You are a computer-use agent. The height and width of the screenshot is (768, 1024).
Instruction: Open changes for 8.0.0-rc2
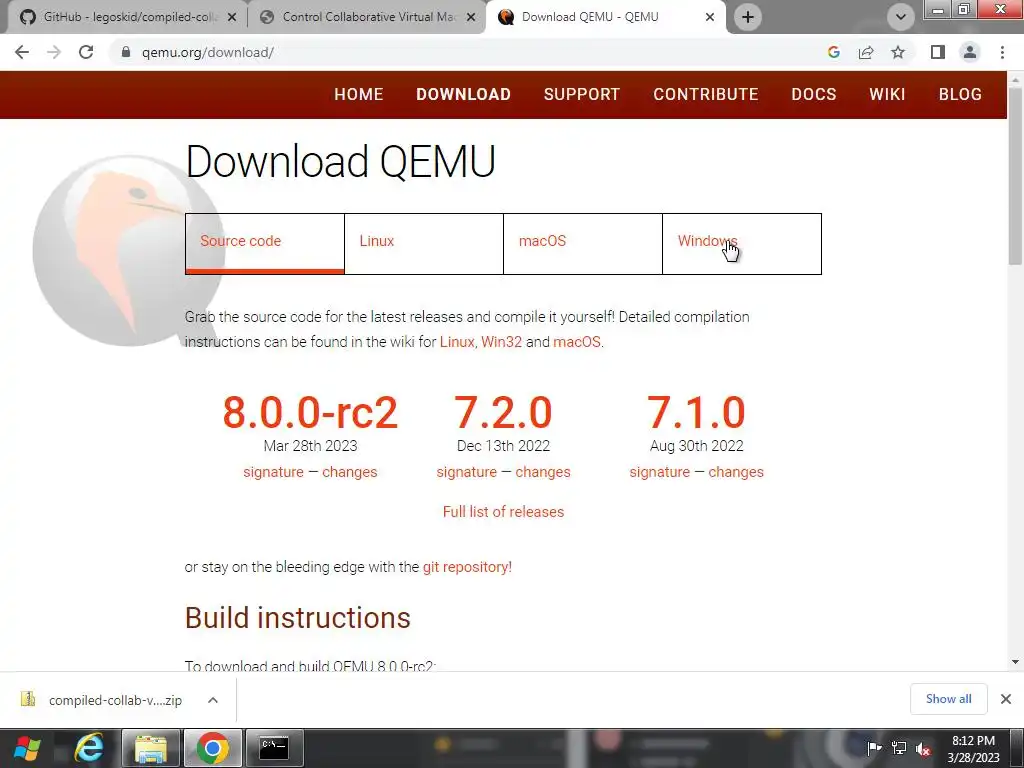click(x=349, y=472)
